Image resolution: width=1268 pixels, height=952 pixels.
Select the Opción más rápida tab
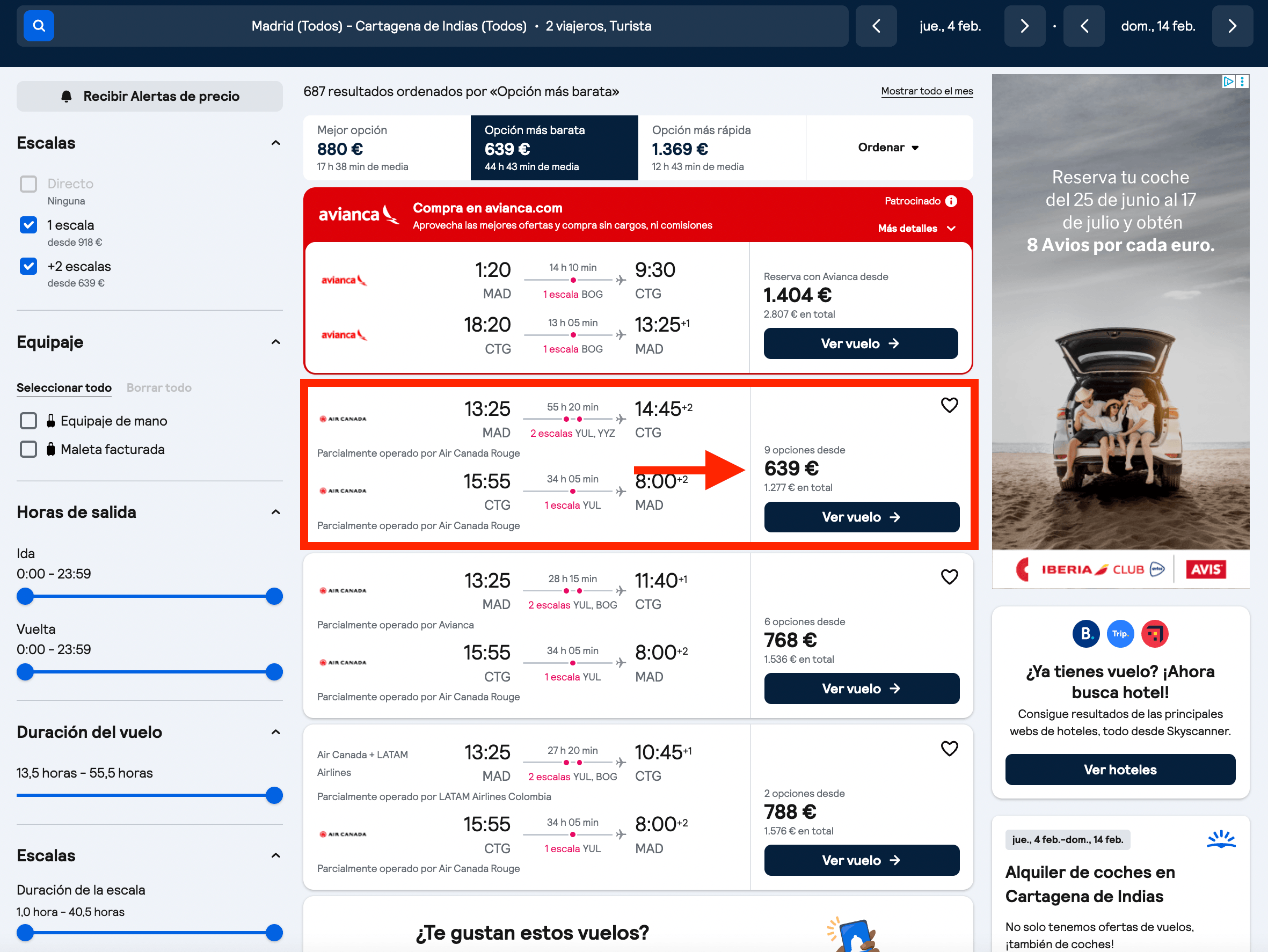722,148
